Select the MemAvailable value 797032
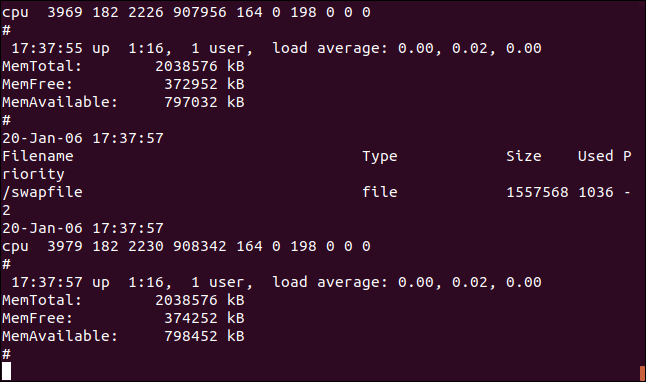 191,102
